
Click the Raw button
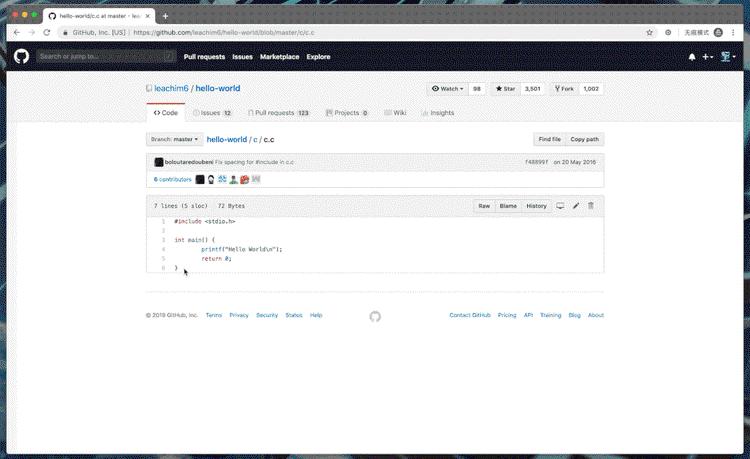point(484,206)
